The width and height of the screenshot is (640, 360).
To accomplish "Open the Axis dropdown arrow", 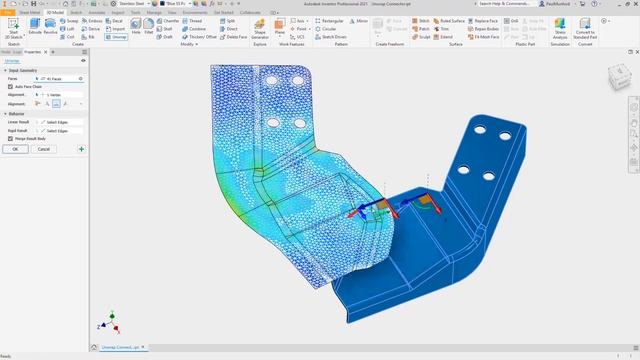I will pyautogui.click(x=308, y=21).
